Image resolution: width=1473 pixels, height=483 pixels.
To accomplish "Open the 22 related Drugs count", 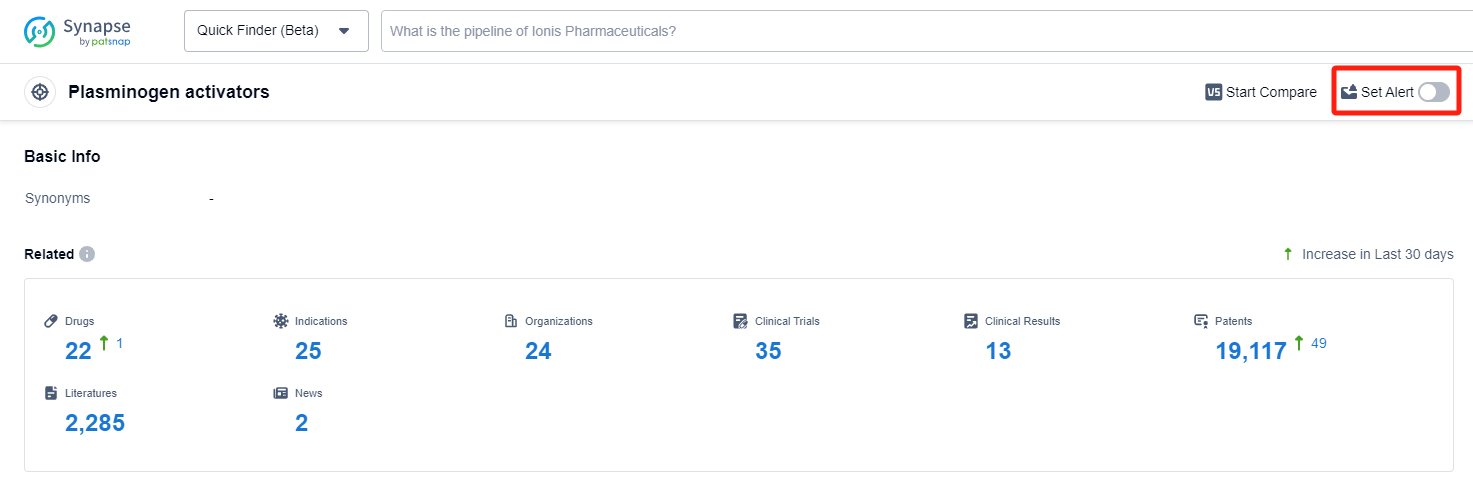I will coord(78,351).
